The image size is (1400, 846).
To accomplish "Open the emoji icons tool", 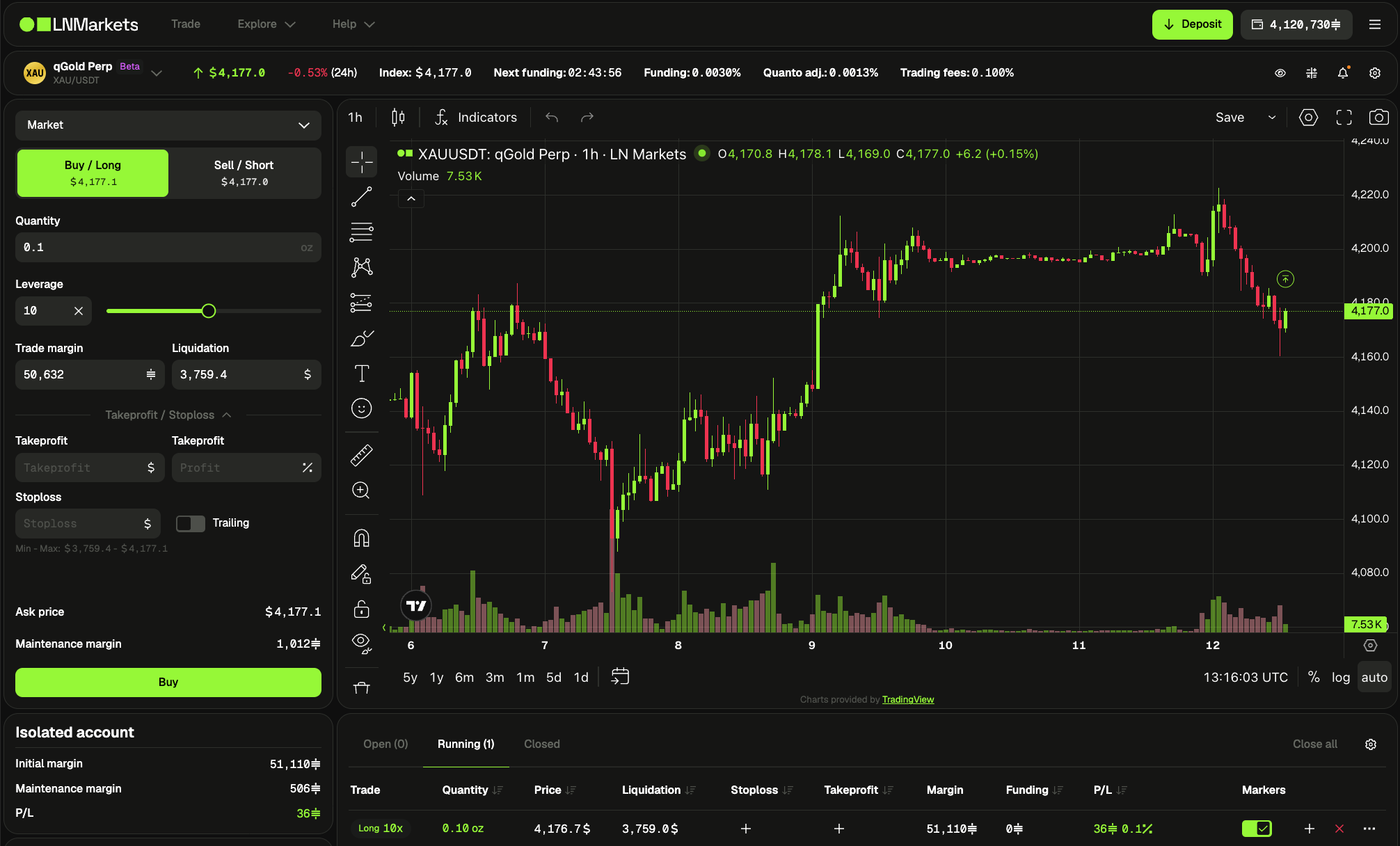I will (x=361, y=408).
